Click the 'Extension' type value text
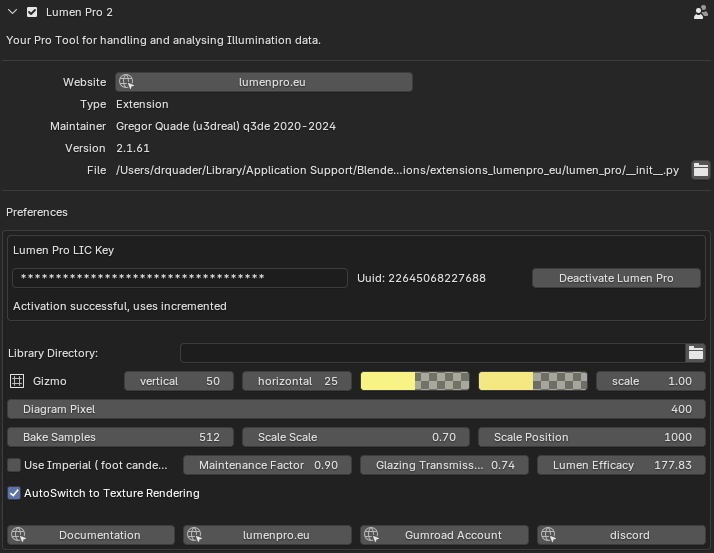The height and width of the screenshot is (553, 714). pos(142,104)
